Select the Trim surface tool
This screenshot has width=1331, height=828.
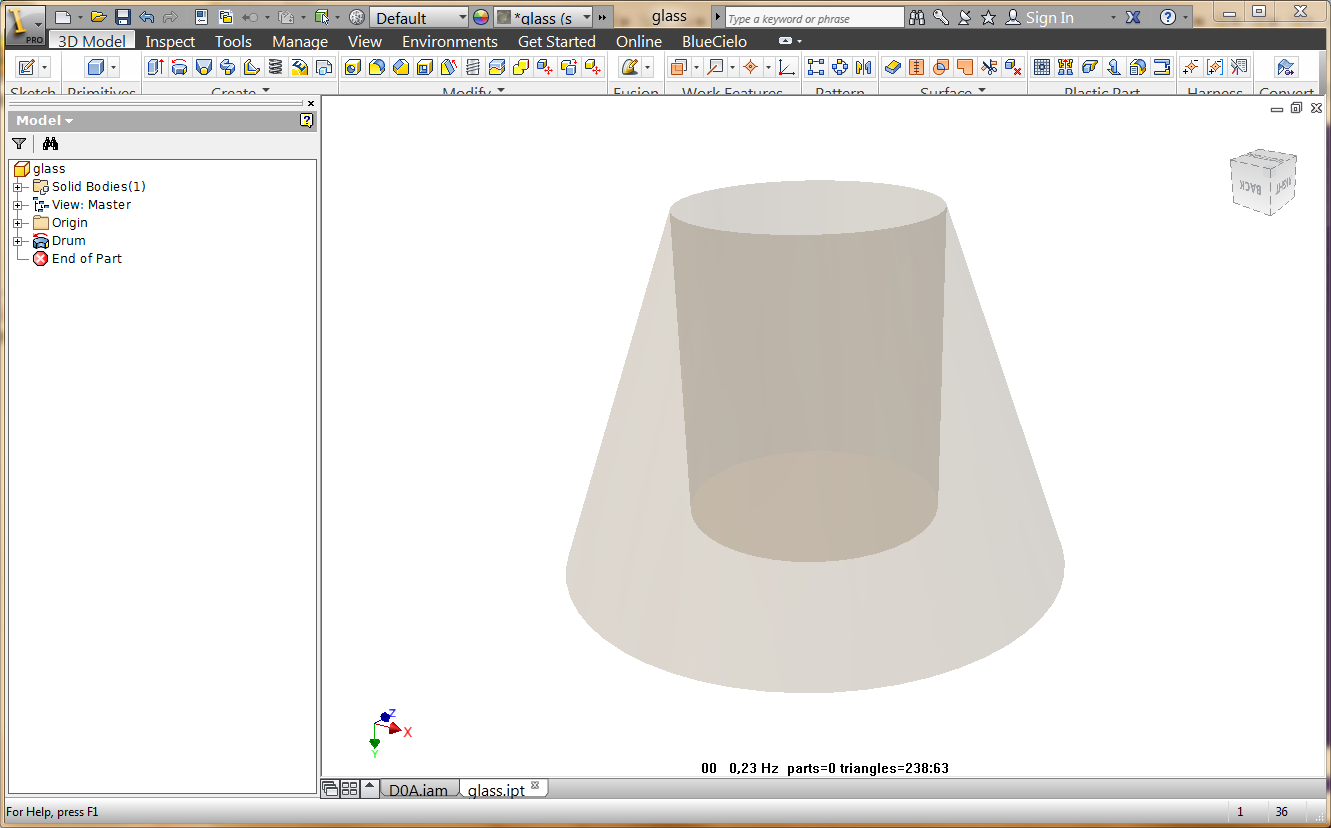988,67
